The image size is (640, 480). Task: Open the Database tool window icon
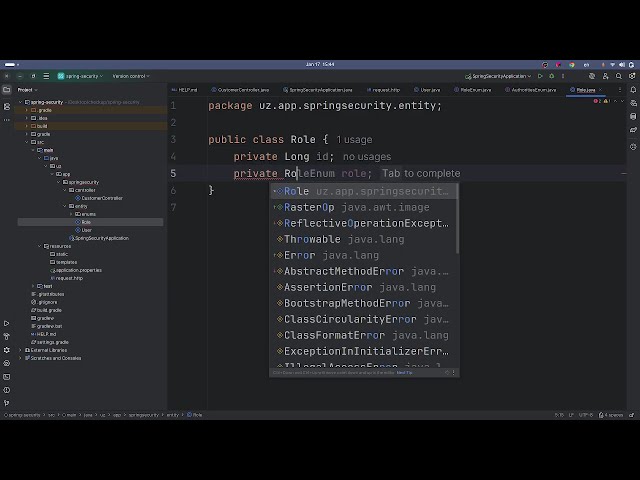click(633, 117)
